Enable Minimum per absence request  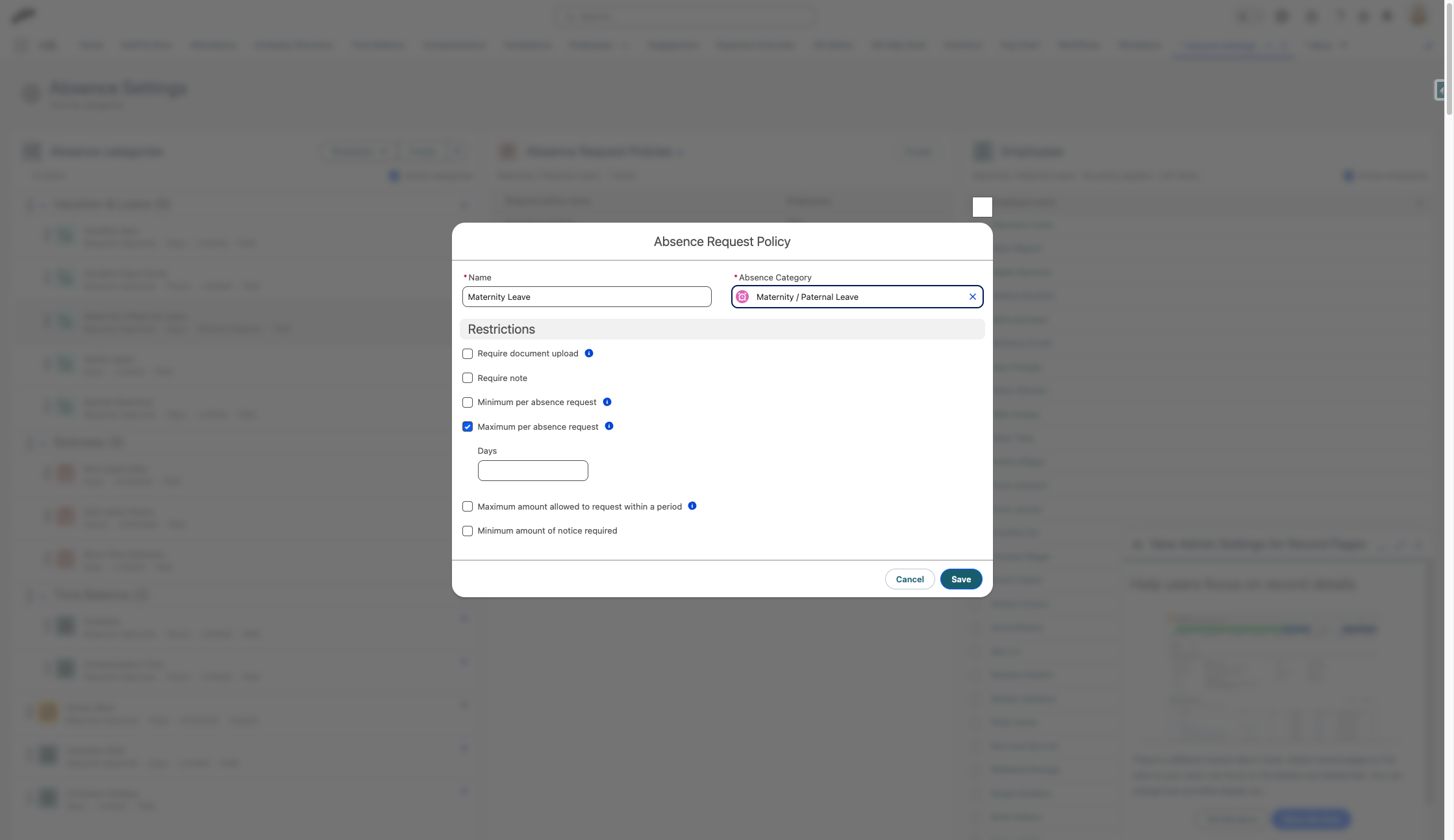[x=468, y=402]
